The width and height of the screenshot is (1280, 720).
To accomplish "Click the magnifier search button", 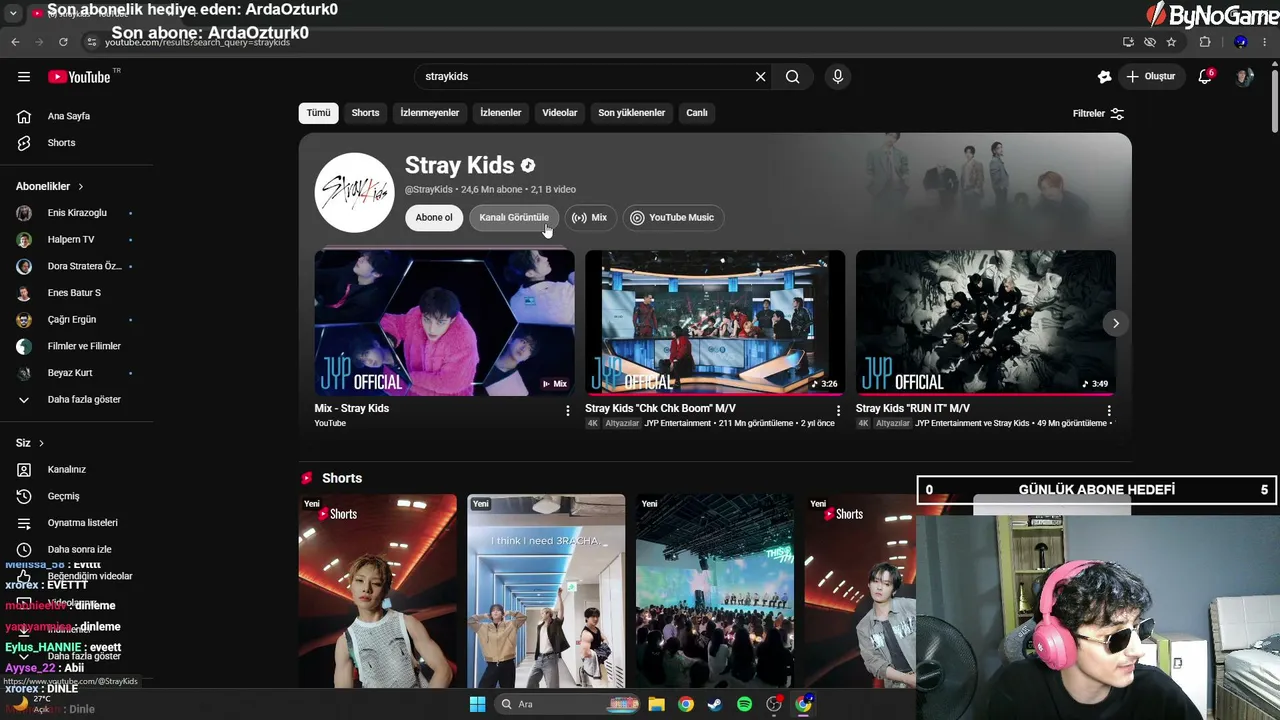I will click(792, 77).
